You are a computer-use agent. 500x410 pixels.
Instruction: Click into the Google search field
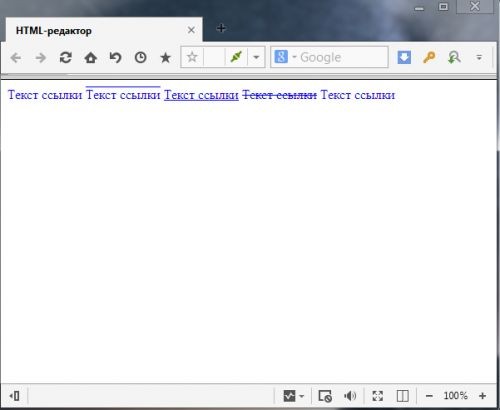343,57
